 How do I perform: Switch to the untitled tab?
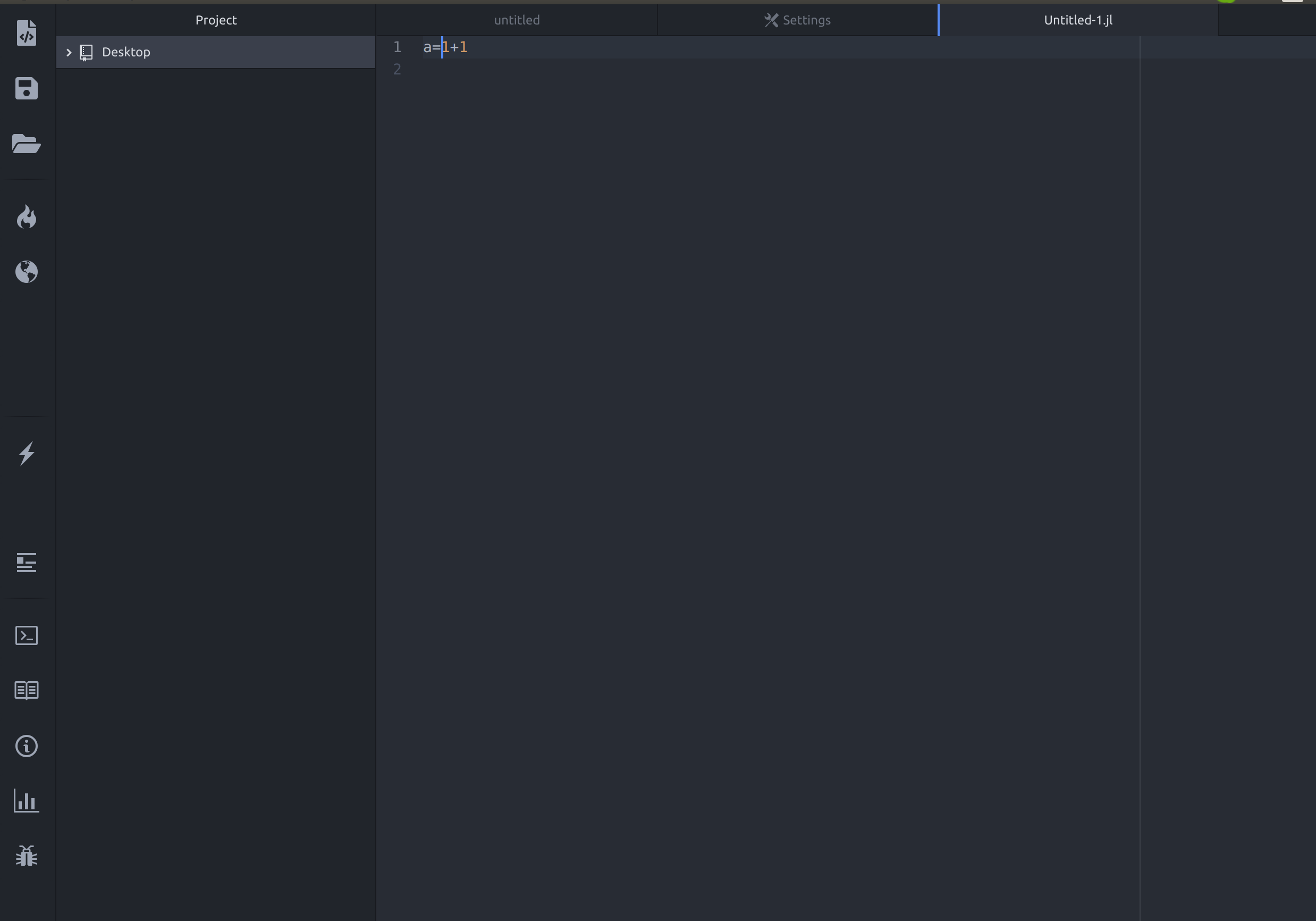pyautogui.click(x=517, y=20)
